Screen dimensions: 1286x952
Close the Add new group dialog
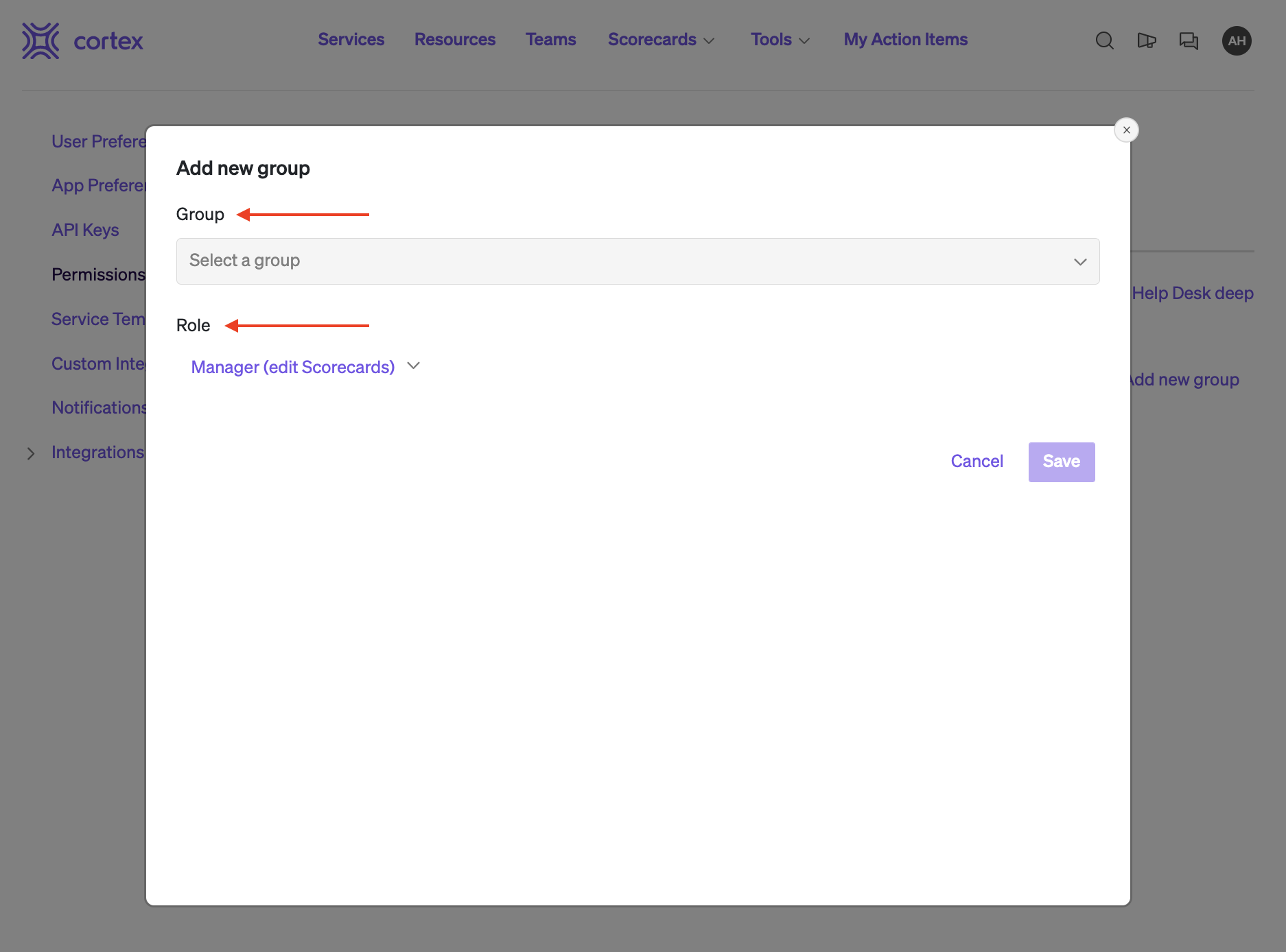point(1126,130)
